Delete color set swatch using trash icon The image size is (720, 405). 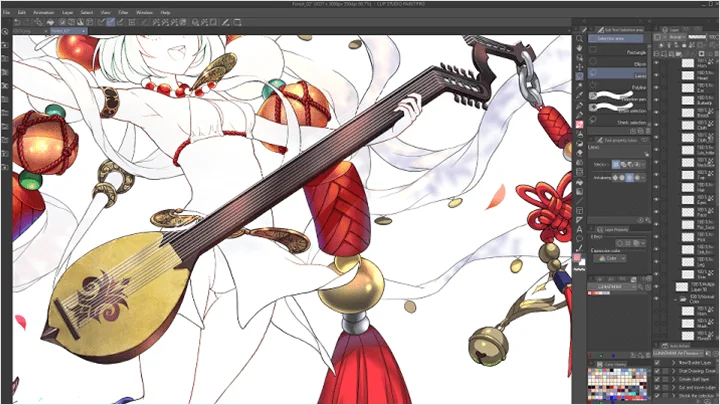click(647, 355)
